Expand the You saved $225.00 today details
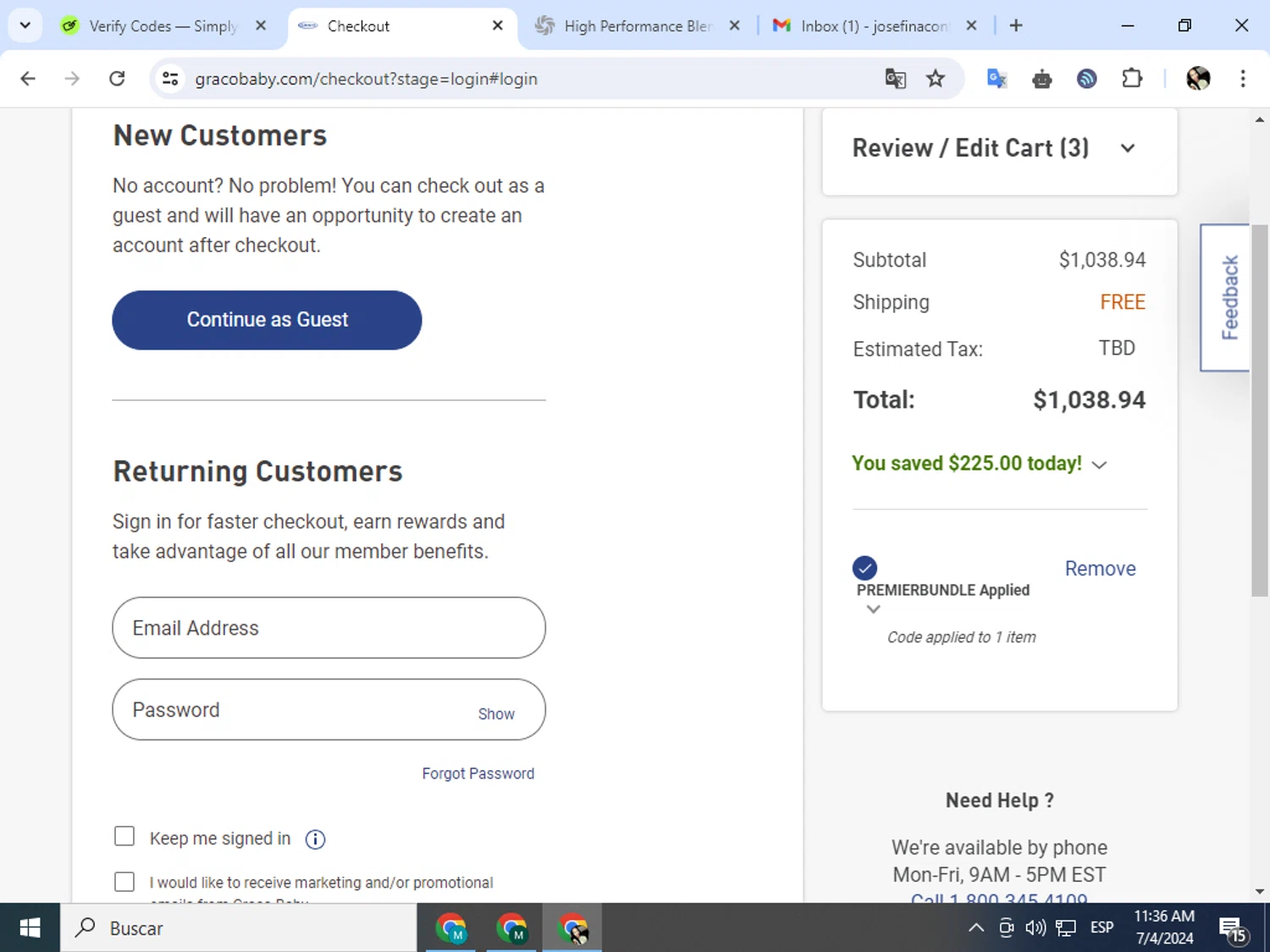 click(1099, 465)
